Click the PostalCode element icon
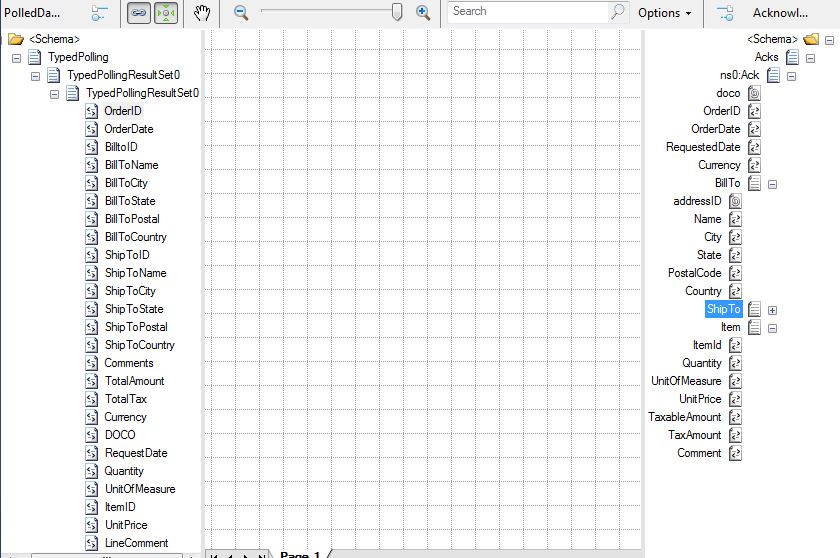 pyautogui.click(x=736, y=273)
